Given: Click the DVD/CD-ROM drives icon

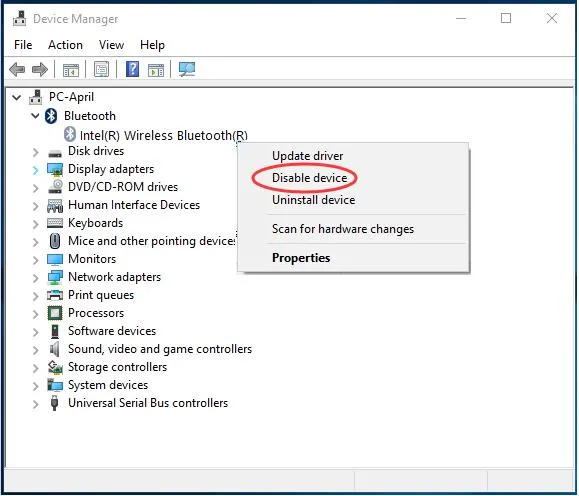Looking at the screenshot, I should coord(55,187).
